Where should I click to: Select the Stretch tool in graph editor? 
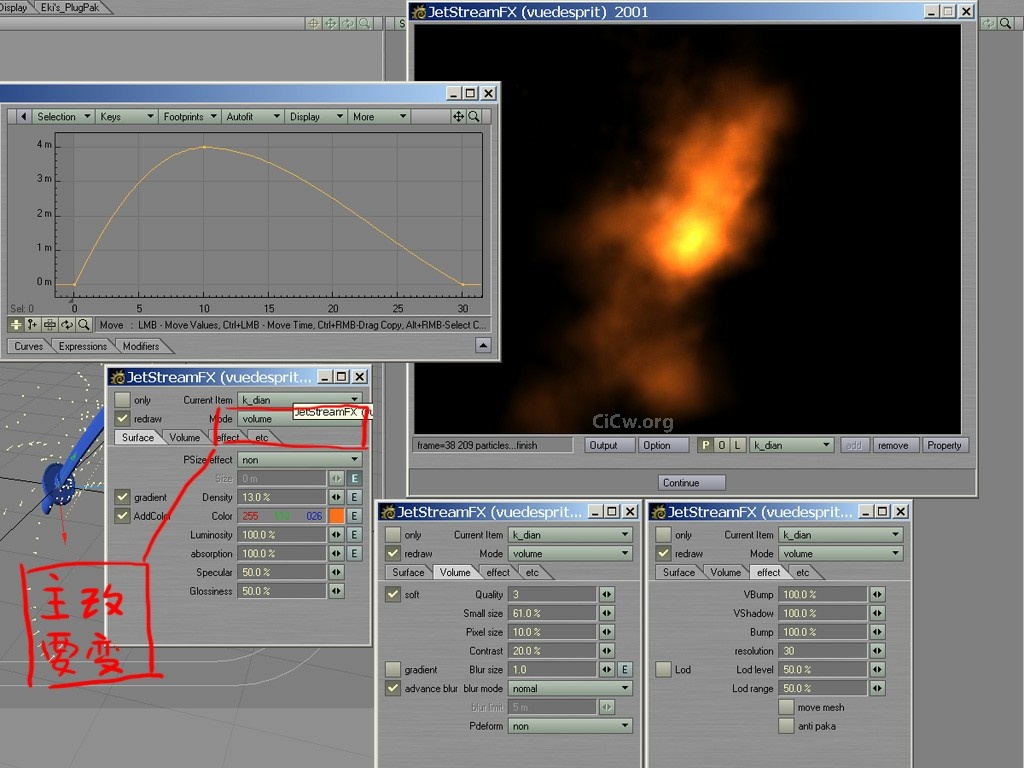click(x=50, y=325)
